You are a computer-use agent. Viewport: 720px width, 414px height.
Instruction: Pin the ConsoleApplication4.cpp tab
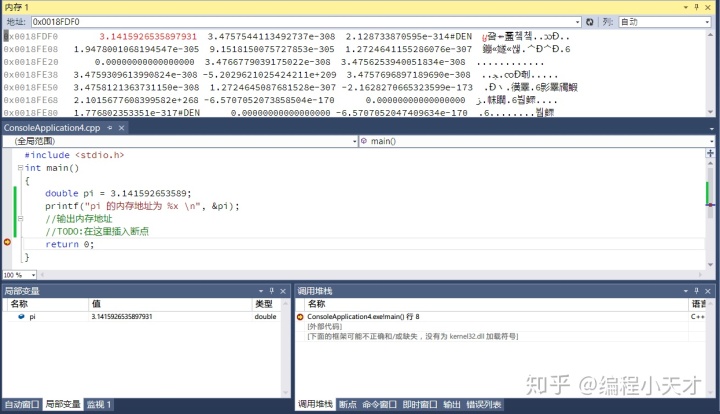110,128
